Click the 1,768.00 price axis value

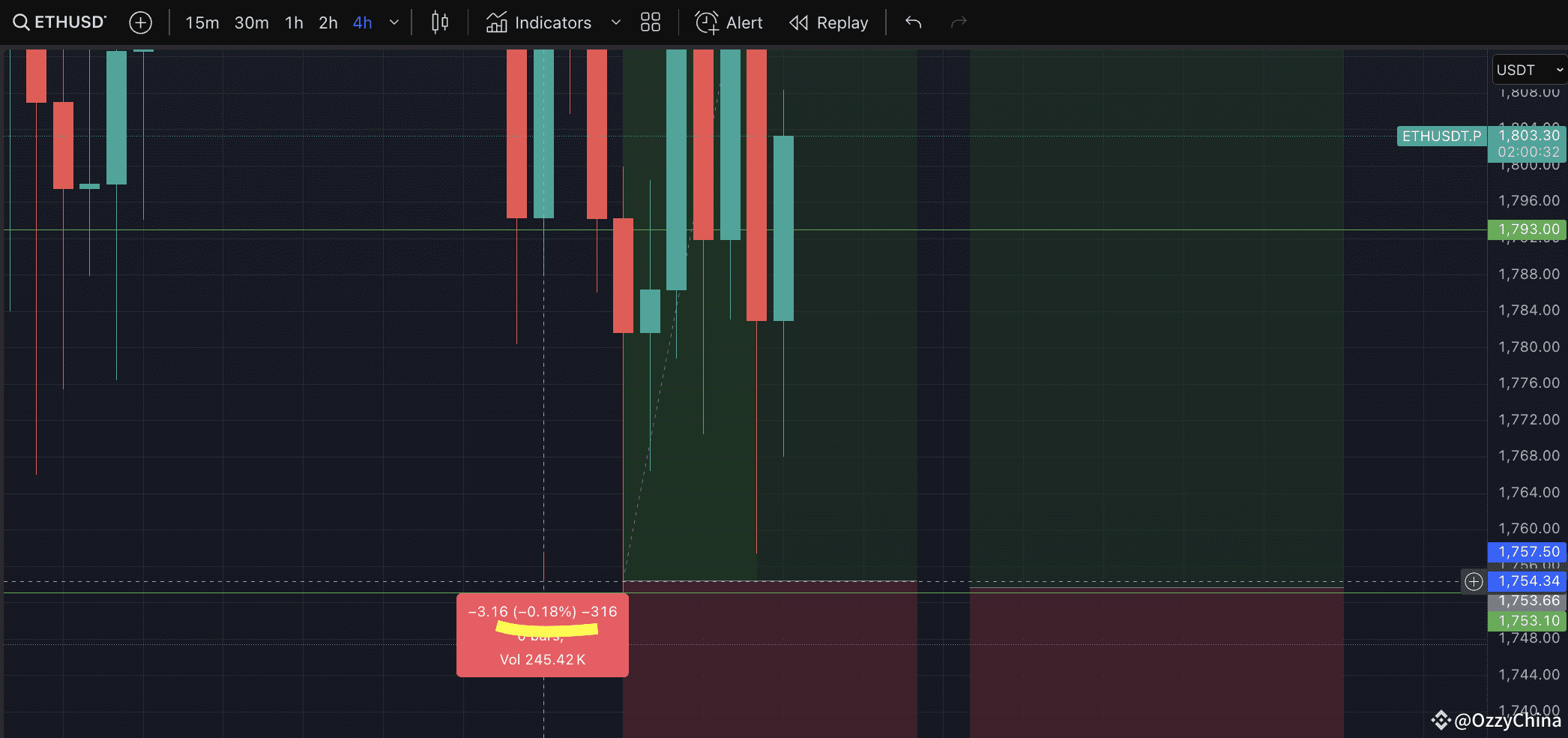[1528, 456]
